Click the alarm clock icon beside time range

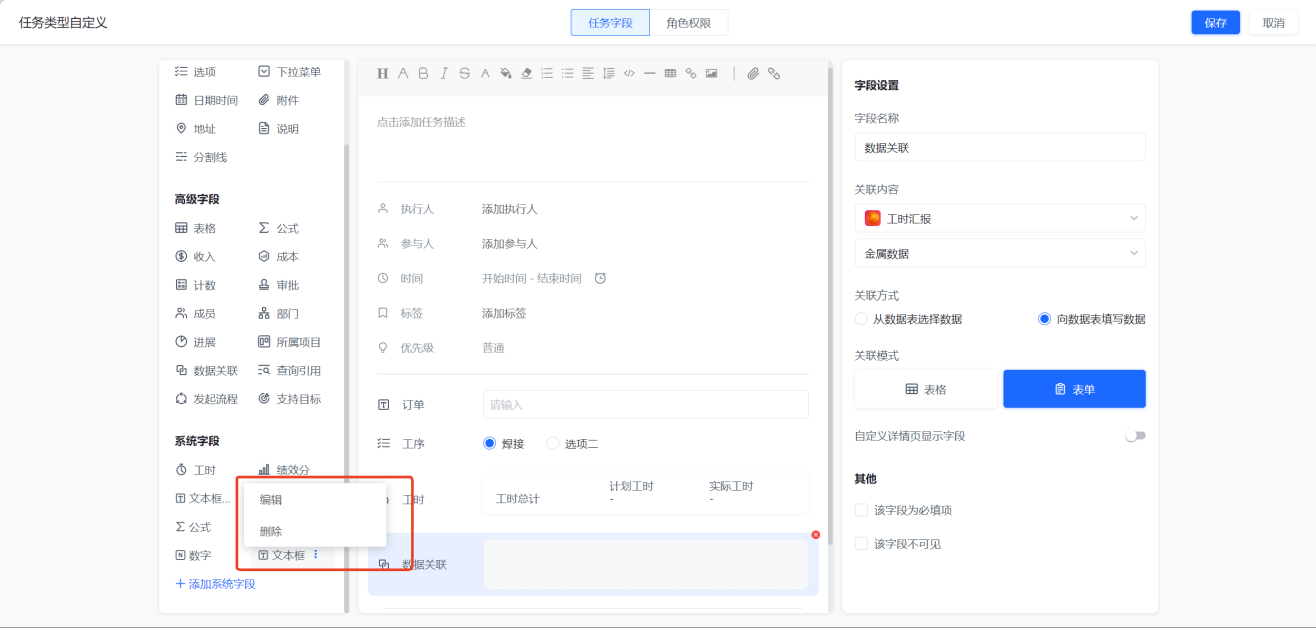tap(600, 278)
